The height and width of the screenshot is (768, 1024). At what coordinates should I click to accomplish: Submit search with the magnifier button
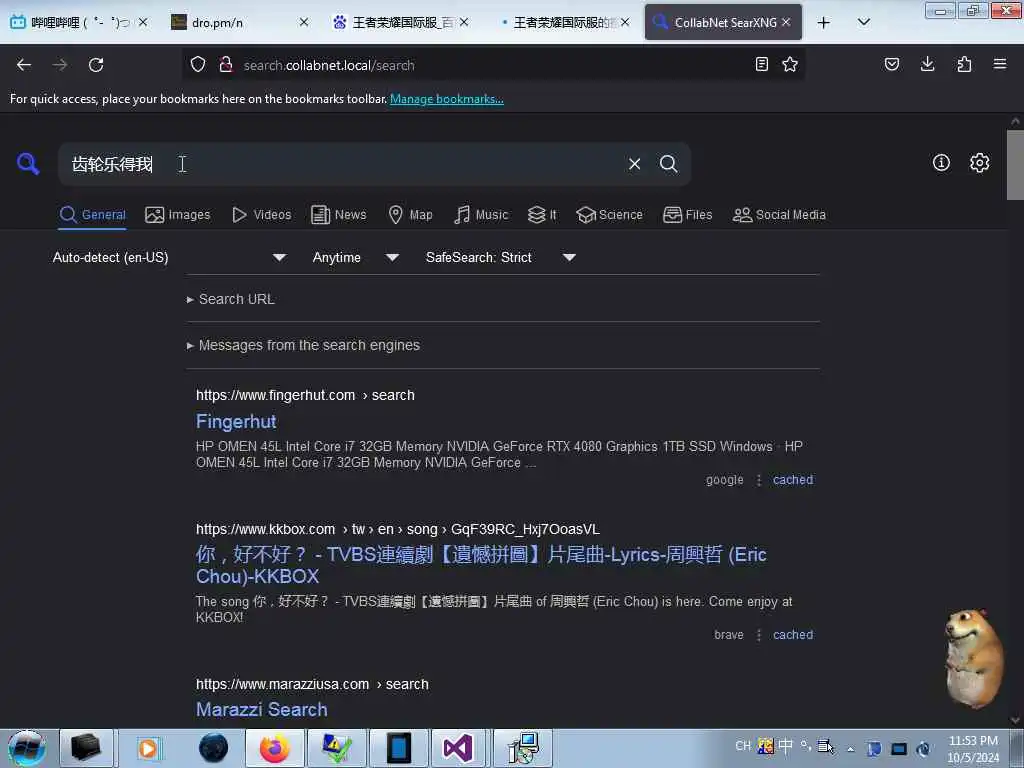pyautogui.click(x=669, y=164)
